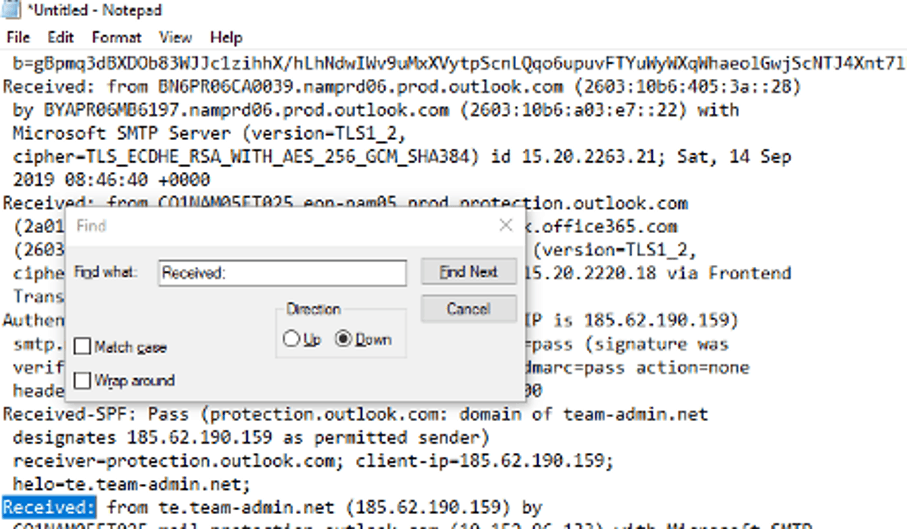Select the Up direction radio button
908x530 pixels.
291,339
